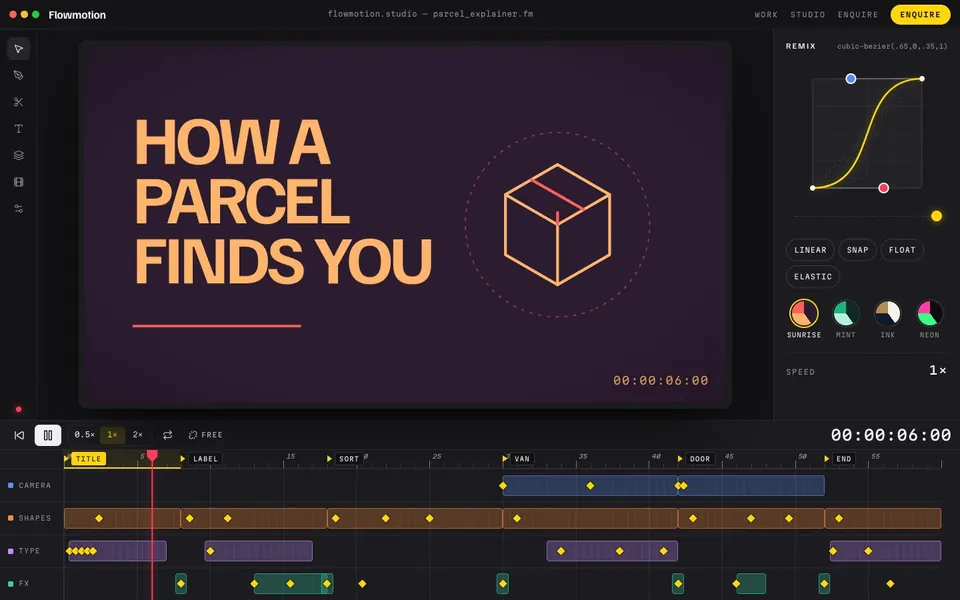The width and height of the screenshot is (960, 600).
Task: Apply the ELASTIC easing preset
Action: (x=812, y=277)
